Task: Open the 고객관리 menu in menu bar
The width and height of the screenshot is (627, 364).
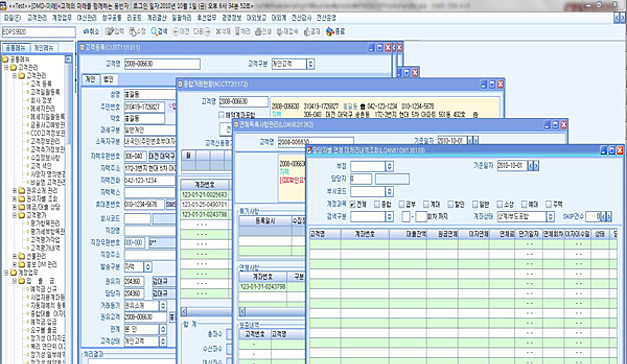Action: [37, 18]
